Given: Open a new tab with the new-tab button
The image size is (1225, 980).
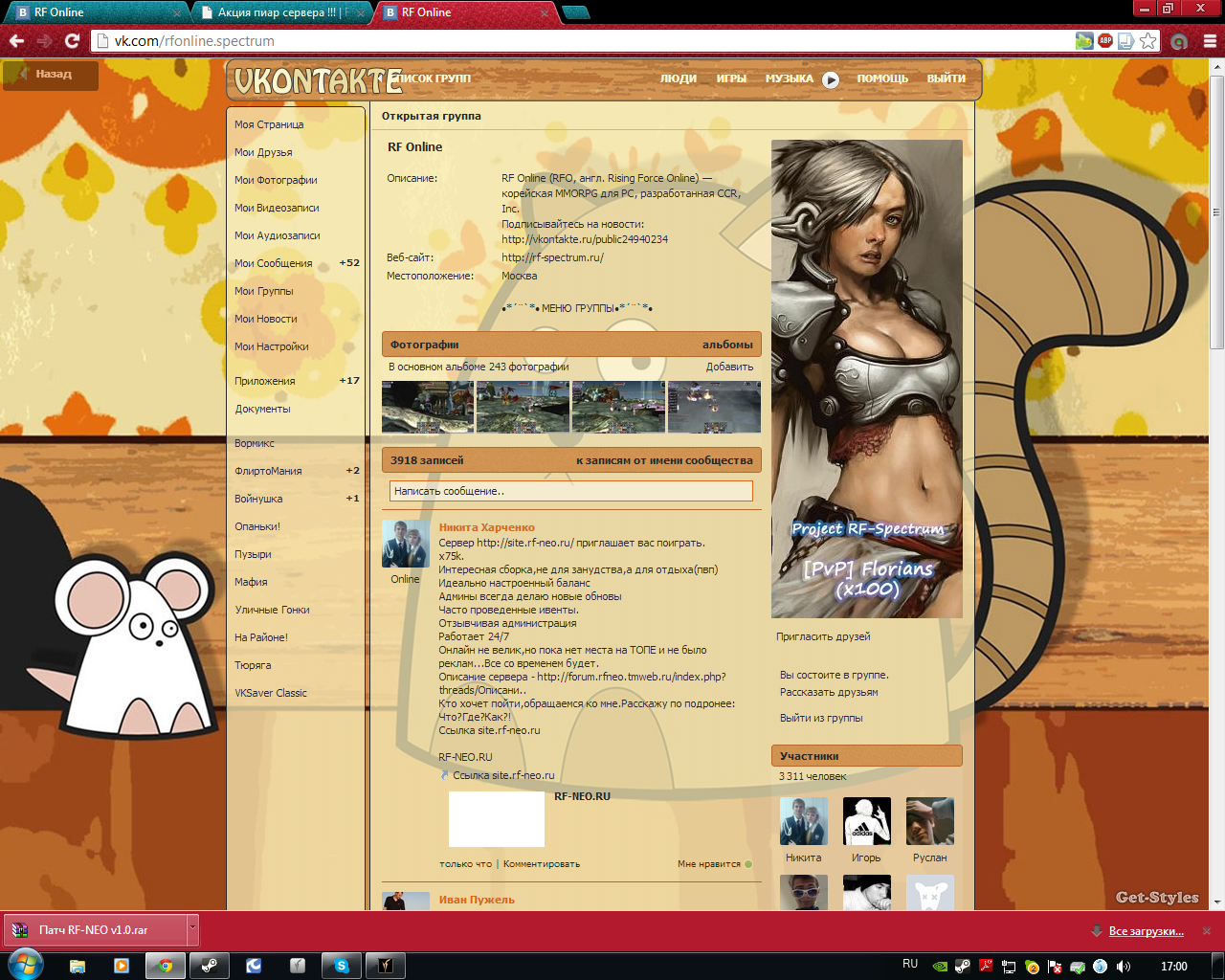Looking at the screenshot, I should tap(576, 12).
